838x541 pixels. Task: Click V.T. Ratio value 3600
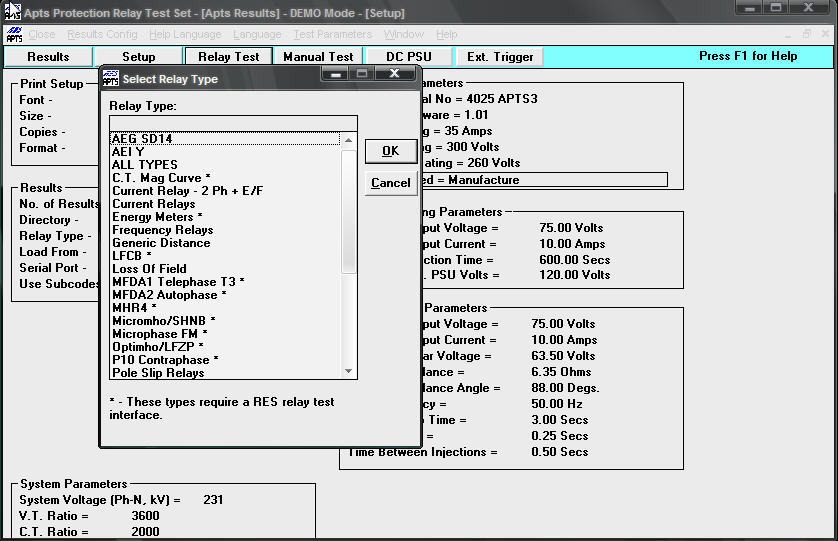145,516
